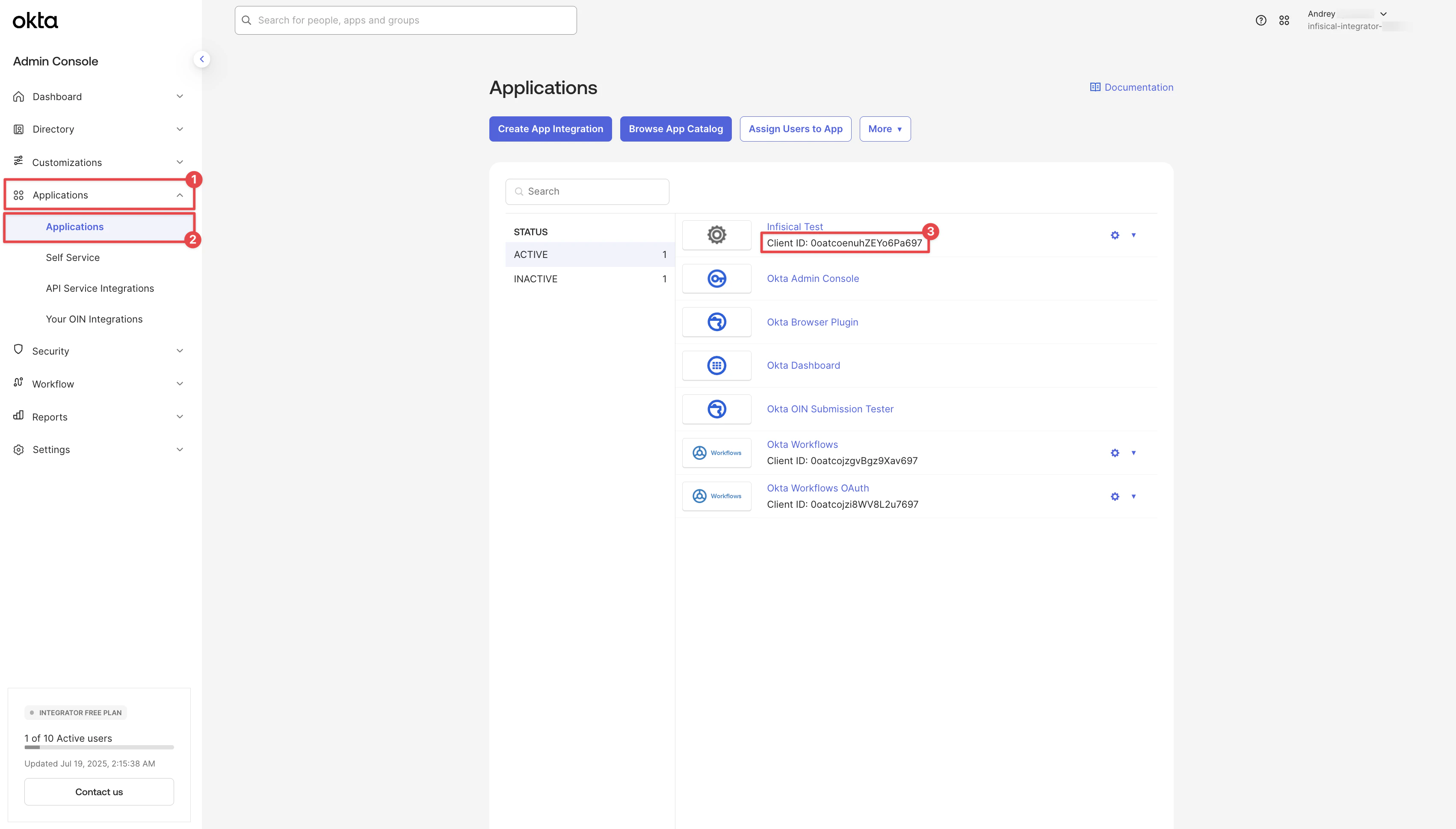The image size is (1456, 829).
Task: Click Create App Integration button
Action: point(550,129)
